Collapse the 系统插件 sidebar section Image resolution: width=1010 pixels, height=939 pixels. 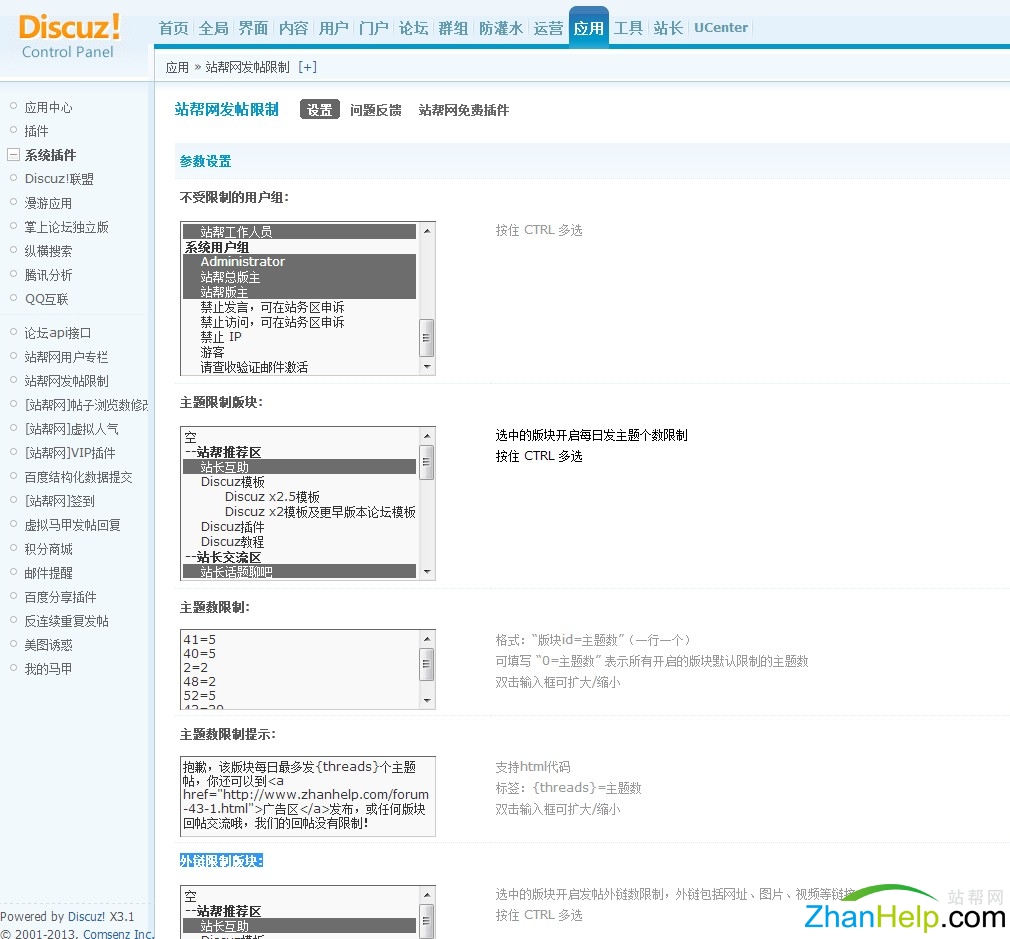(12, 155)
